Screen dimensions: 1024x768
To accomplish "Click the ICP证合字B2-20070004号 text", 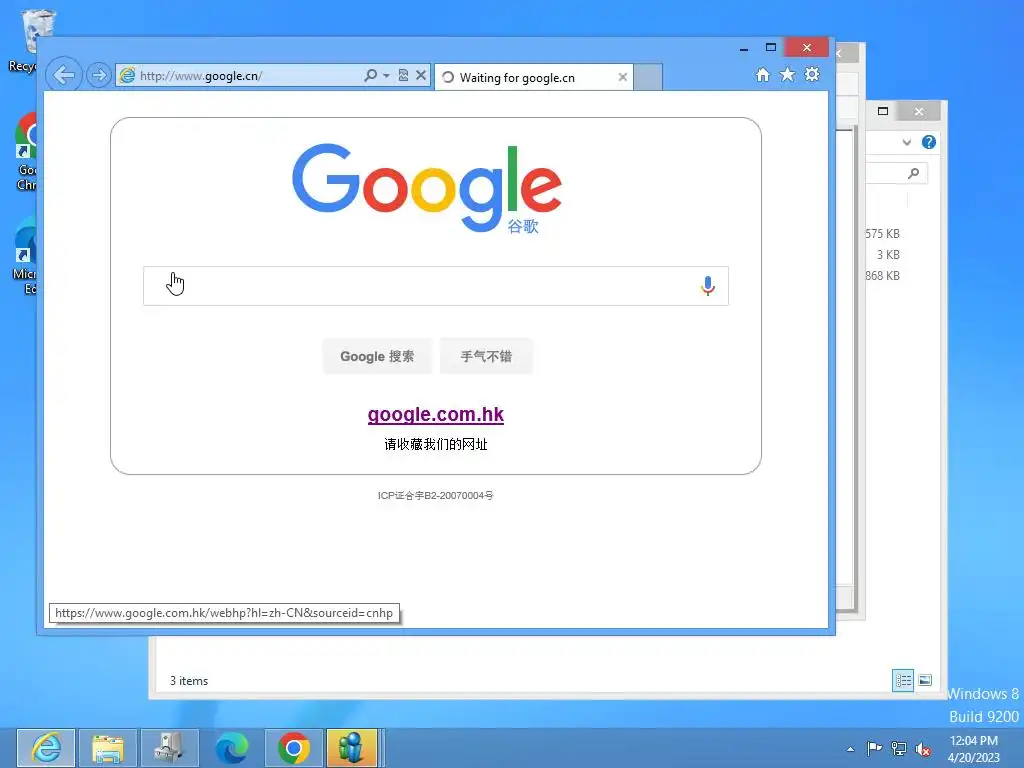I will [436, 496].
